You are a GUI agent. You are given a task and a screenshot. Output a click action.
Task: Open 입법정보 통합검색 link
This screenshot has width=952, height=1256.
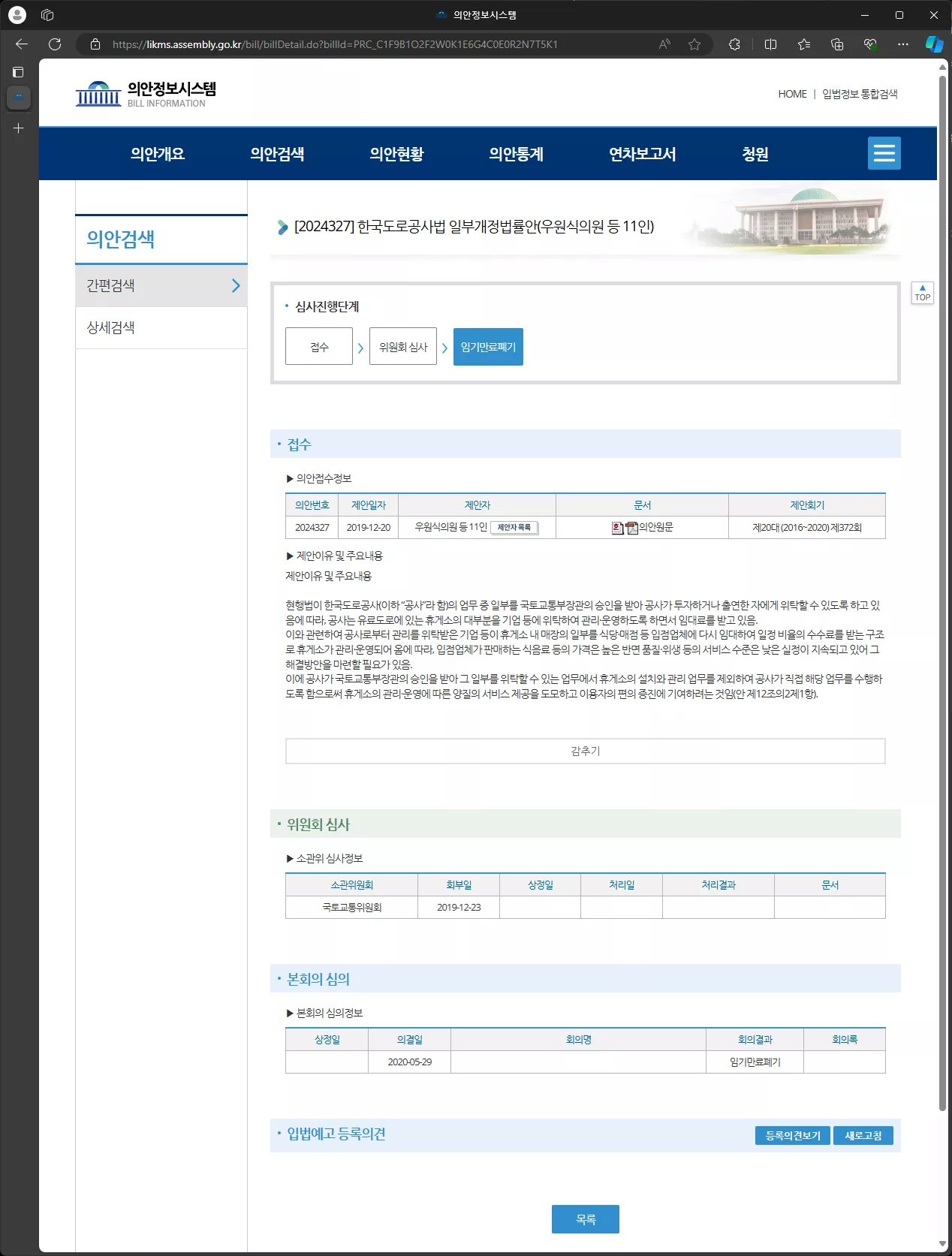click(860, 94)
